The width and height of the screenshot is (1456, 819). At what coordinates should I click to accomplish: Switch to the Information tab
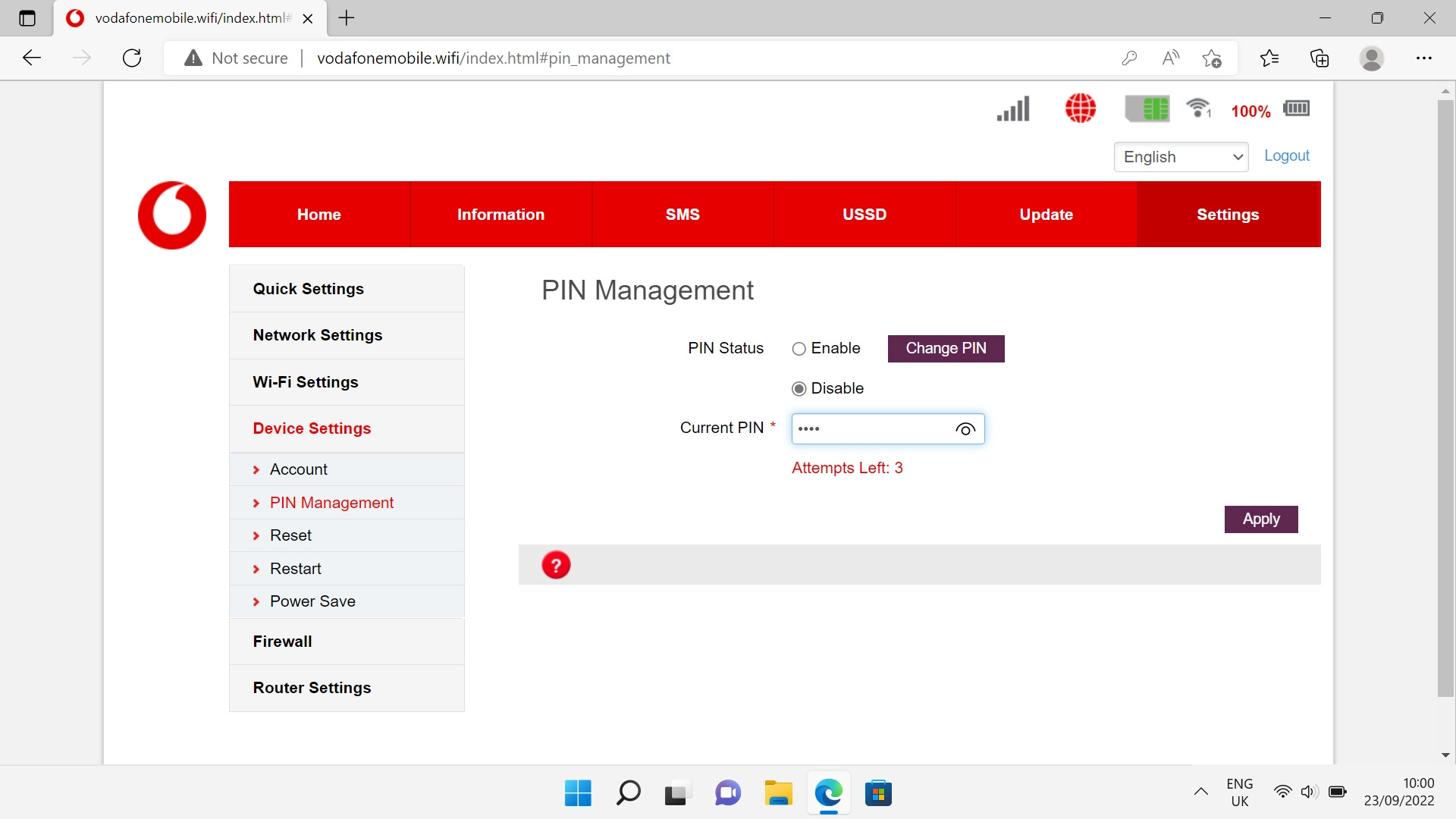click(x=500, y=215)
